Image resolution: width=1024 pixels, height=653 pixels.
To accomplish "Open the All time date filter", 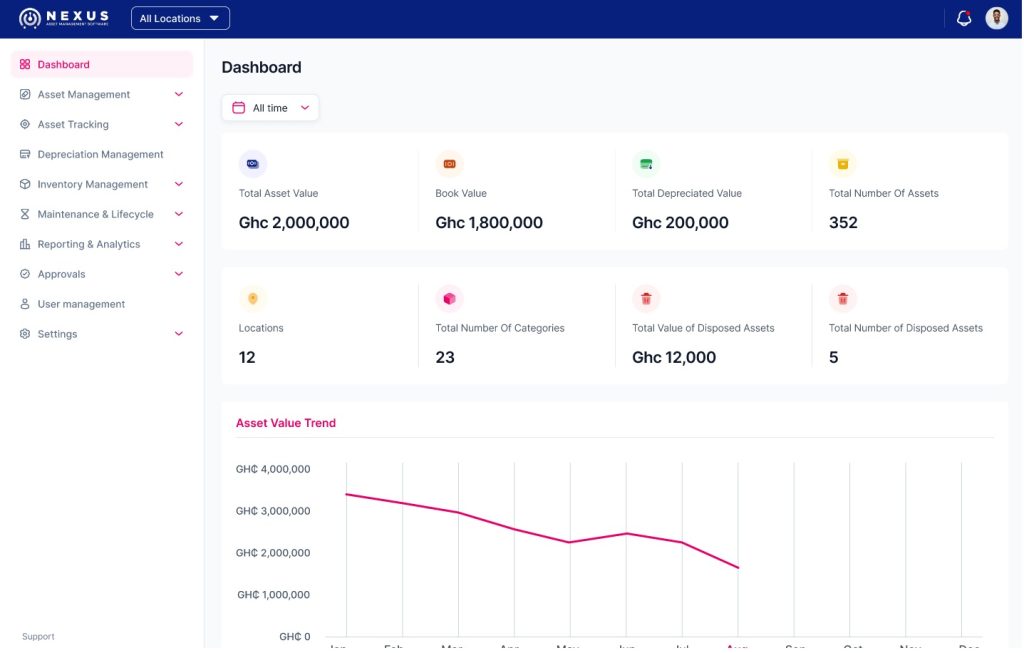I will click(x=270, y=108).
